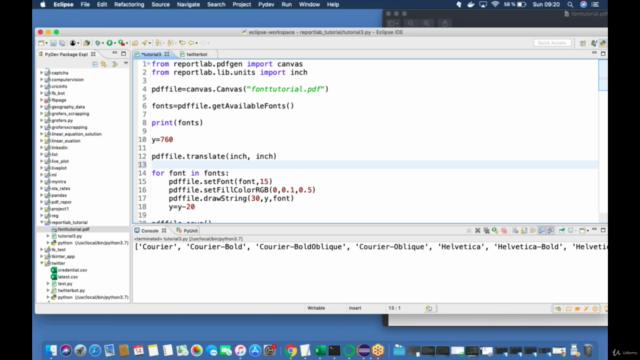Select the linkedin project
This screenshot has height=360, width=640.
coord(60,147)
